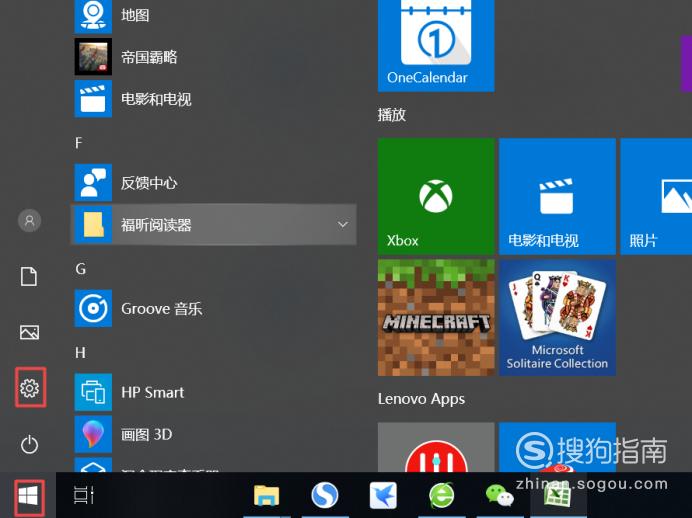
Task: Open the 电影和电视 tile
Action: pyautogui.click(x=557, y=196)
